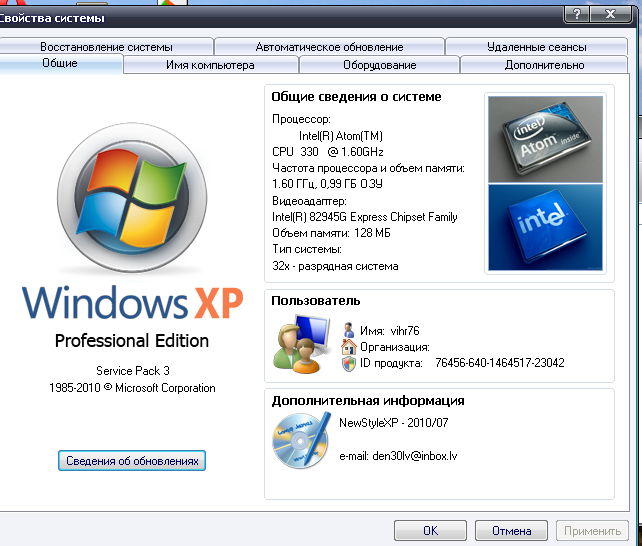Click the CPU 330 @ 1.60GHz line
Image resolution: width=642 pixels, height=546 pixels.
(x=328, y=152)
